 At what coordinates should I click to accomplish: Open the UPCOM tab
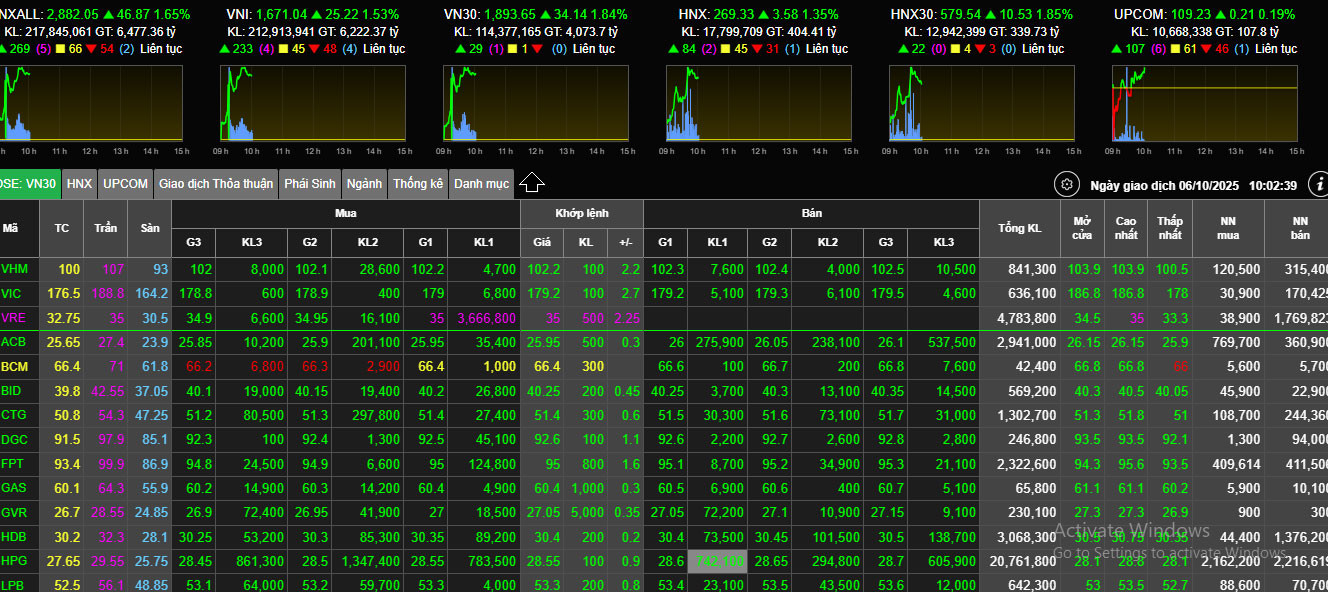125,184
